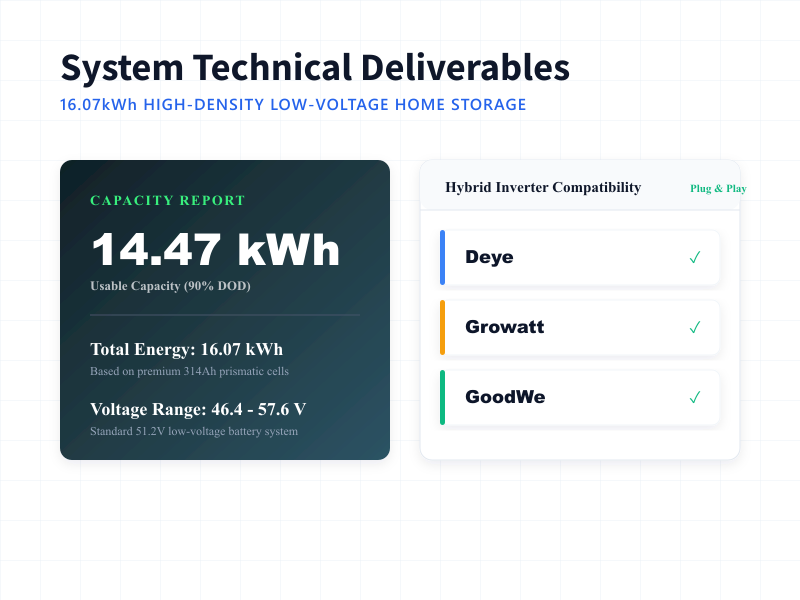Click the checkmark icon in Growatt row

694,327
